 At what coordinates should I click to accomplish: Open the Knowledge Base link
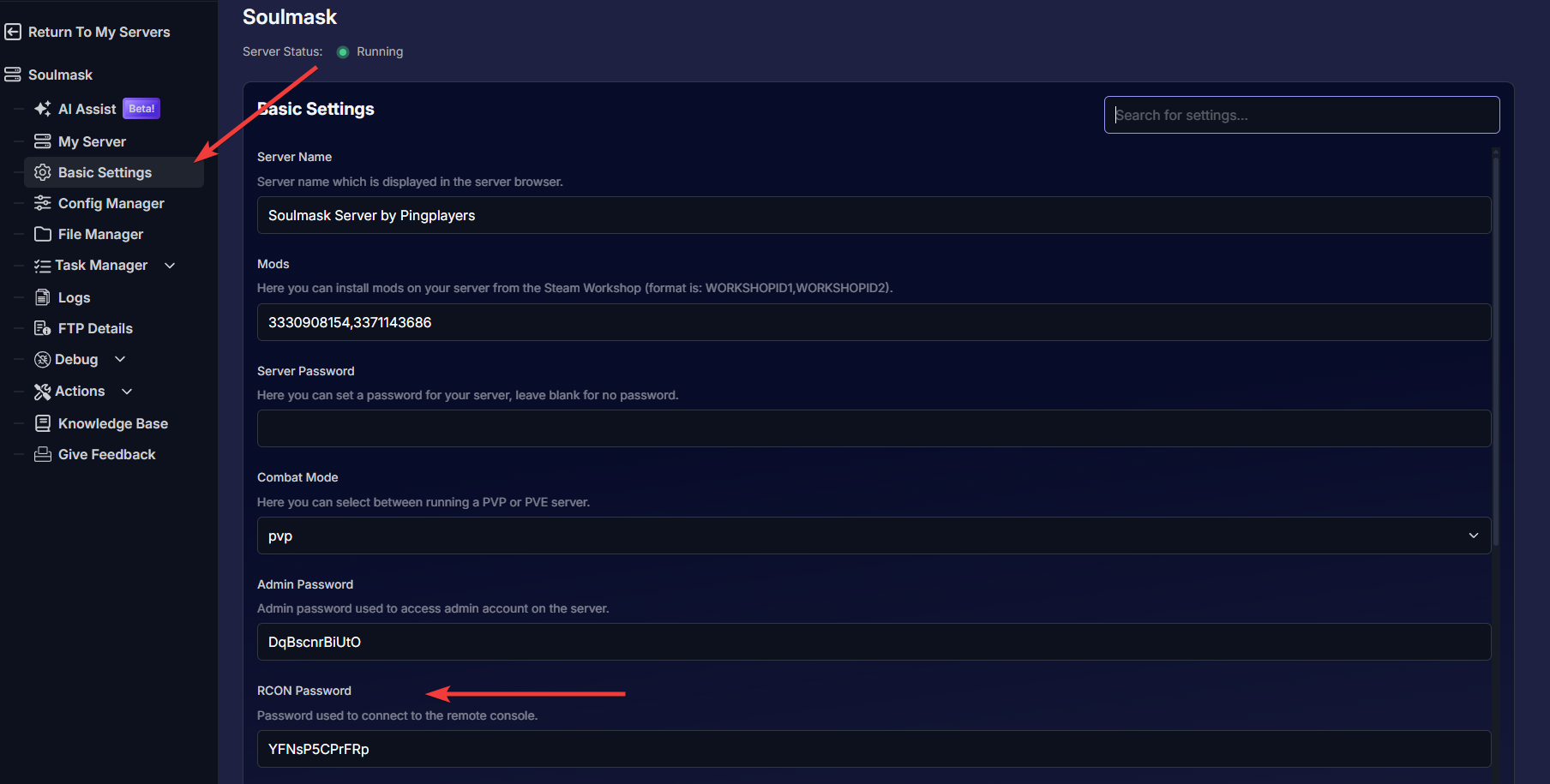(113, 423)
